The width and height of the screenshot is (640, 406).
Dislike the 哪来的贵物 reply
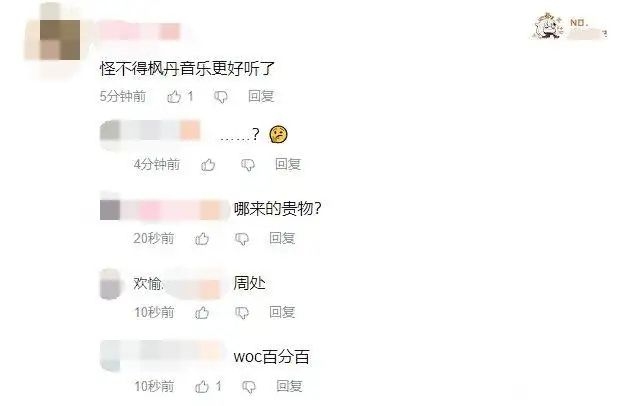[x=242, y=239]
